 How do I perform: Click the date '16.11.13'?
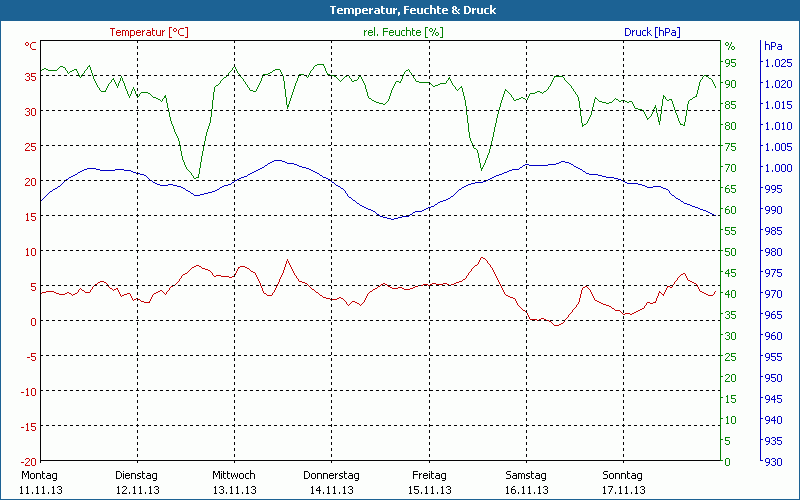[527, 490]
